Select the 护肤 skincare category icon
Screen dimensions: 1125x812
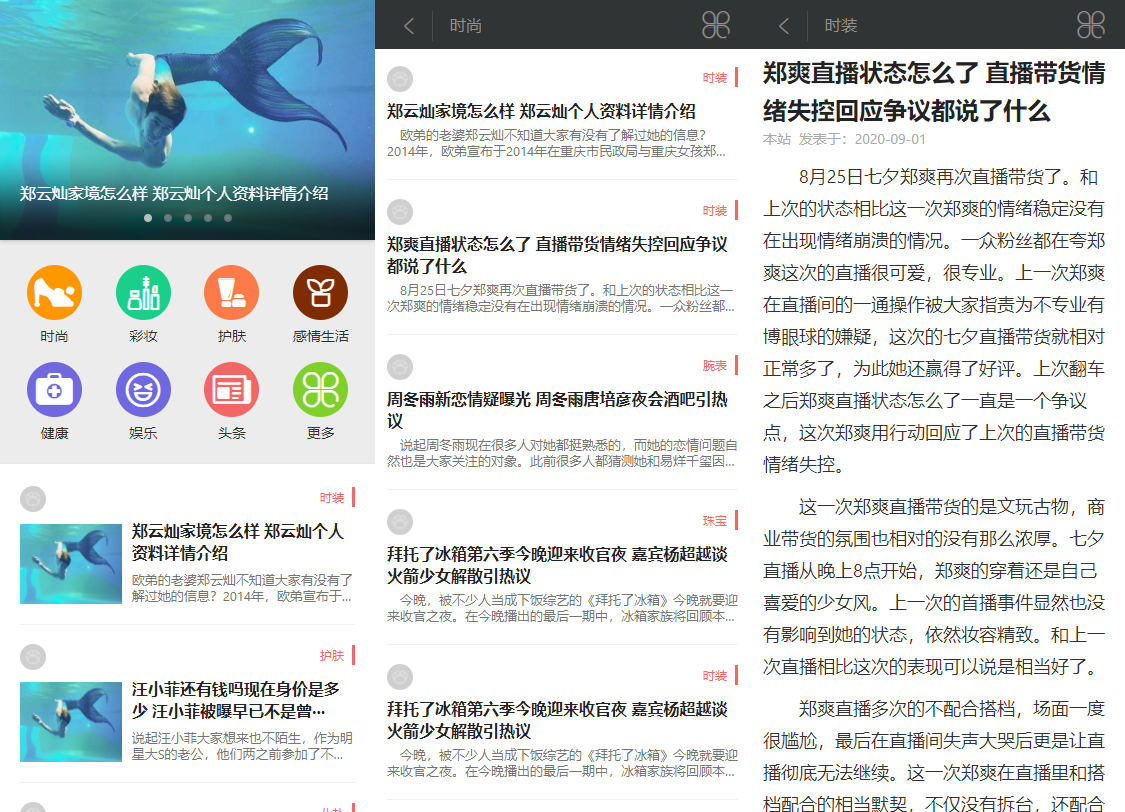tap(232, 293)
